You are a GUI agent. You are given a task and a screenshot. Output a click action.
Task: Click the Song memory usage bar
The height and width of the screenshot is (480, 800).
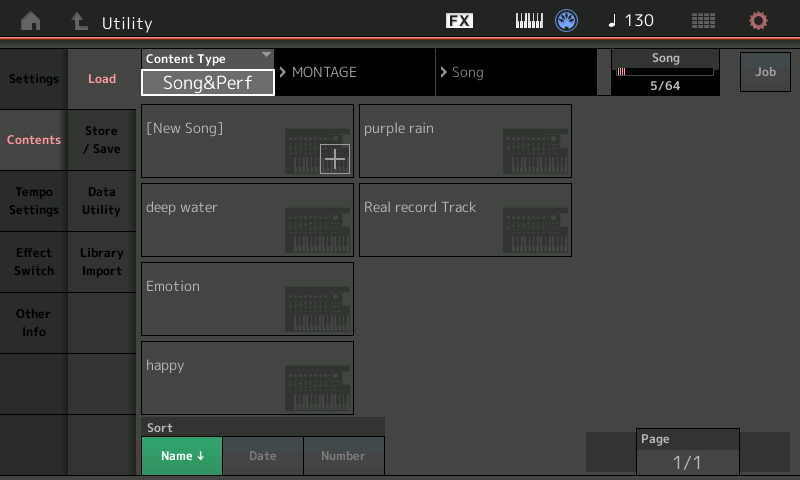point(665,73)
